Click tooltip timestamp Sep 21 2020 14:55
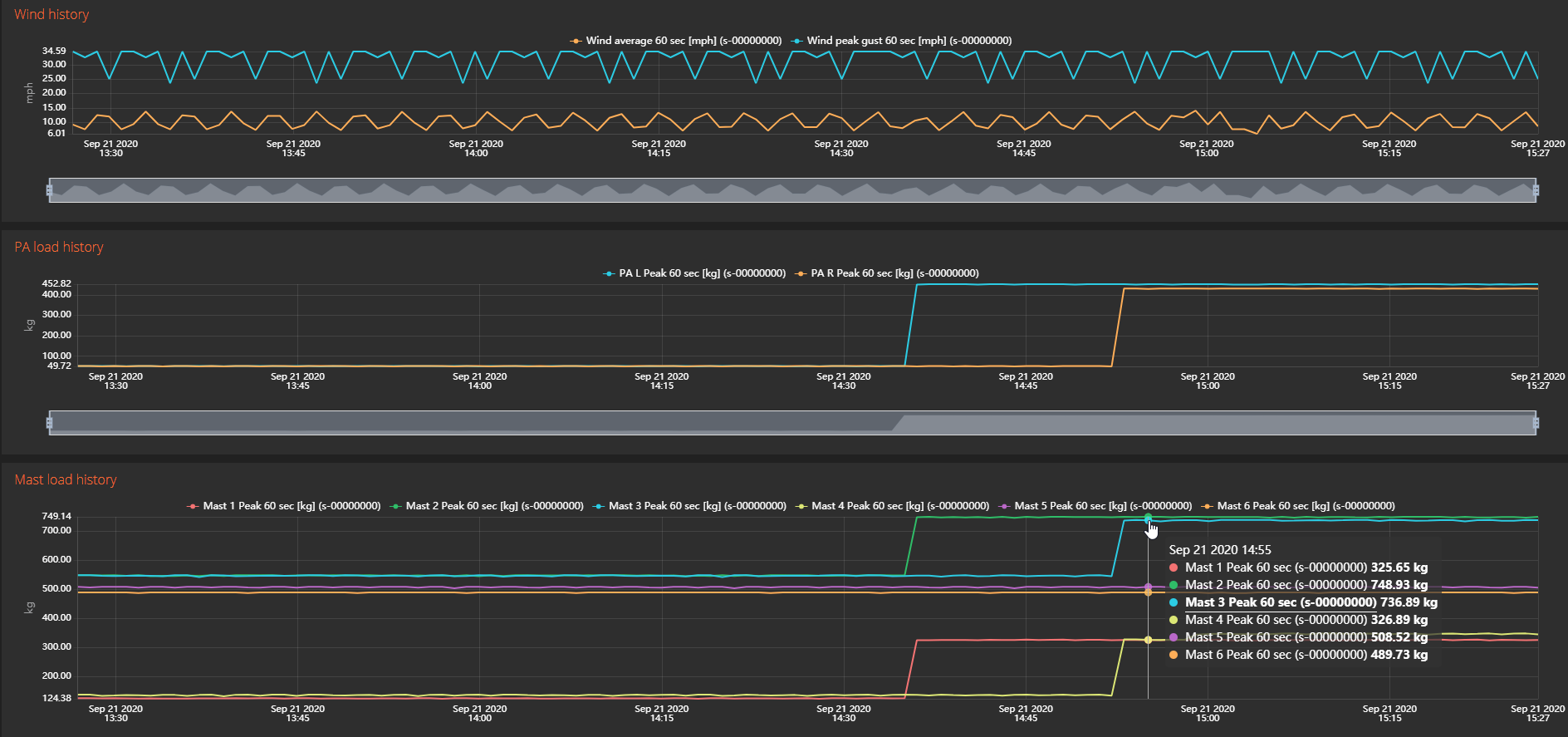The height and width of the screenshot is (737, 1568). click(x=1220, y=550)
